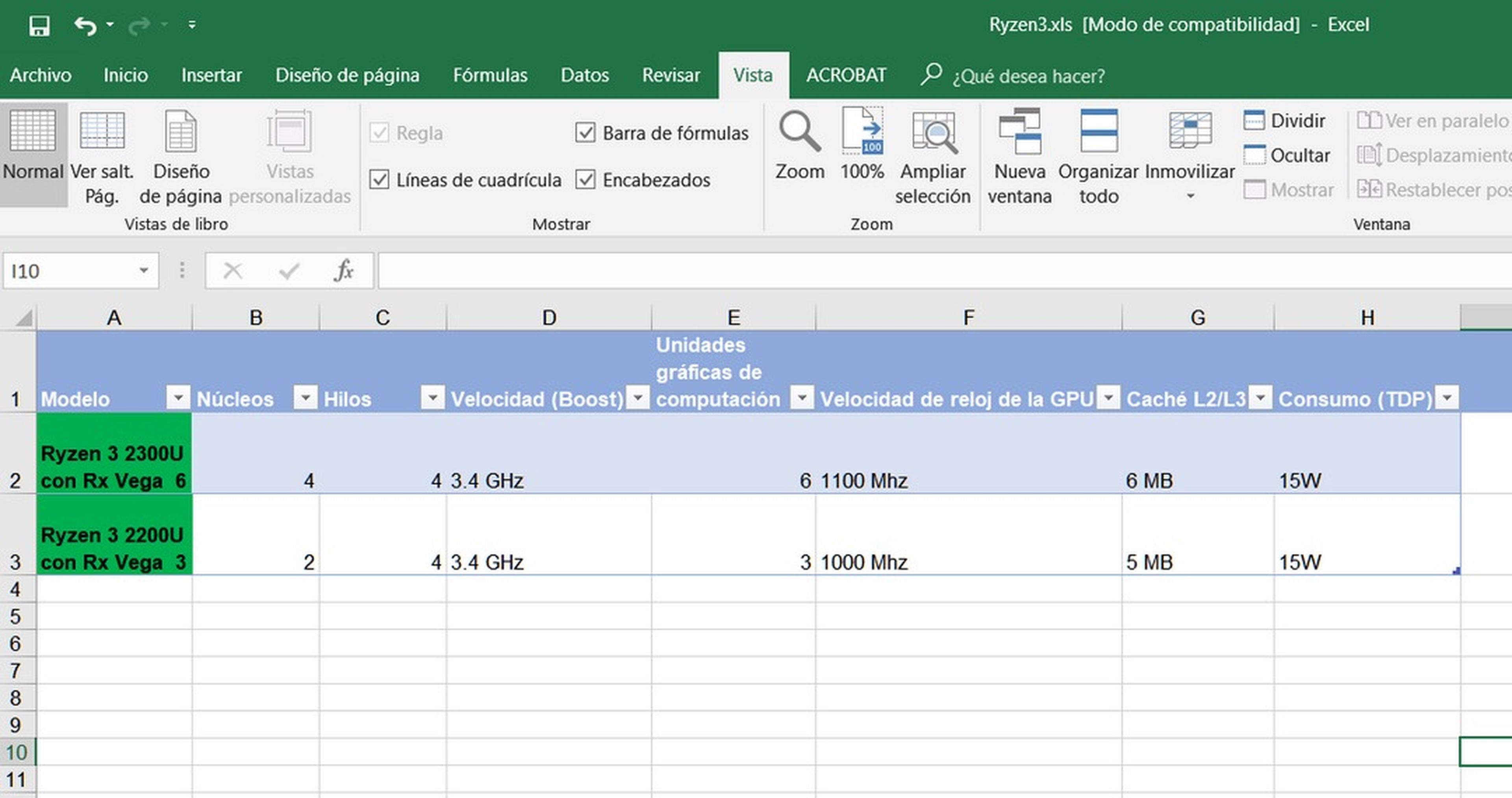Open Velocidad de reloj de la GPU filter
The width and height of the screenshot is (1512, 798).
click(x=1108, y=398)
